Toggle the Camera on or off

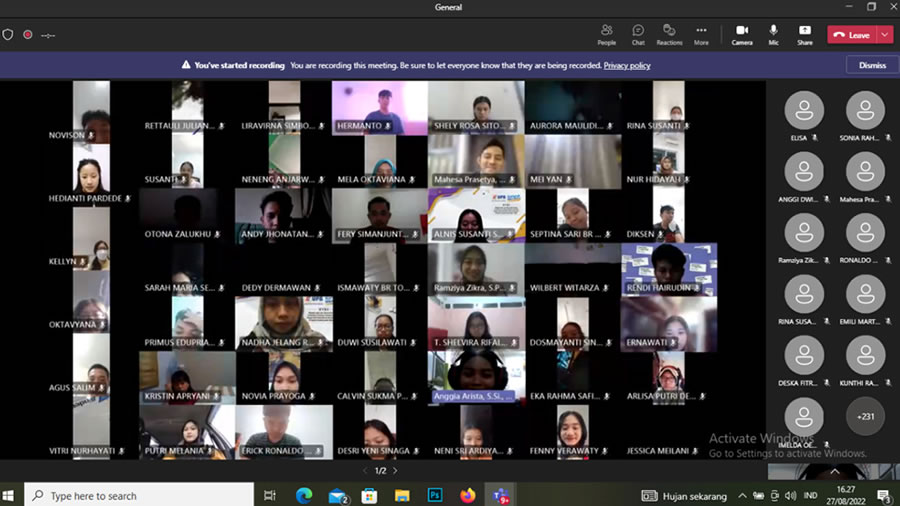(x=742, y=34)
